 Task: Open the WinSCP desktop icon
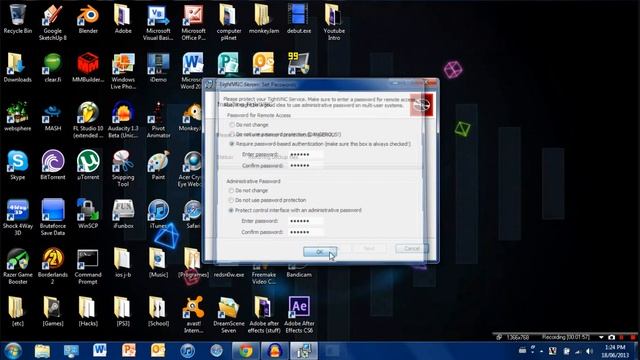88,214
